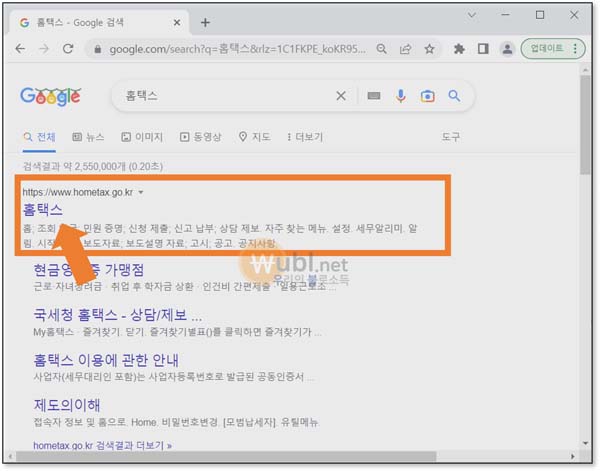600x471 pixels.
Task: Click the scroll down arrow
Action: 585,443
